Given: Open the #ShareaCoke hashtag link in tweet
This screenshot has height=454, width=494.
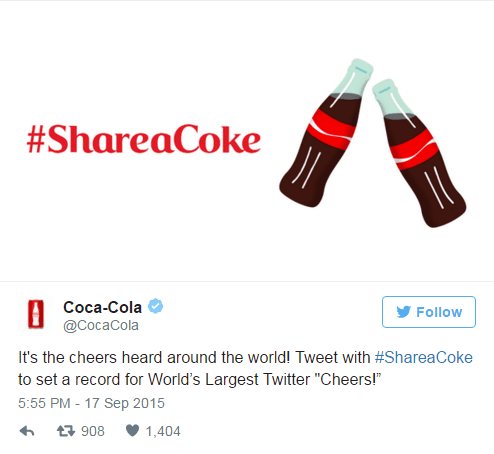Looking at the screenshot, I should coord(424,357).
